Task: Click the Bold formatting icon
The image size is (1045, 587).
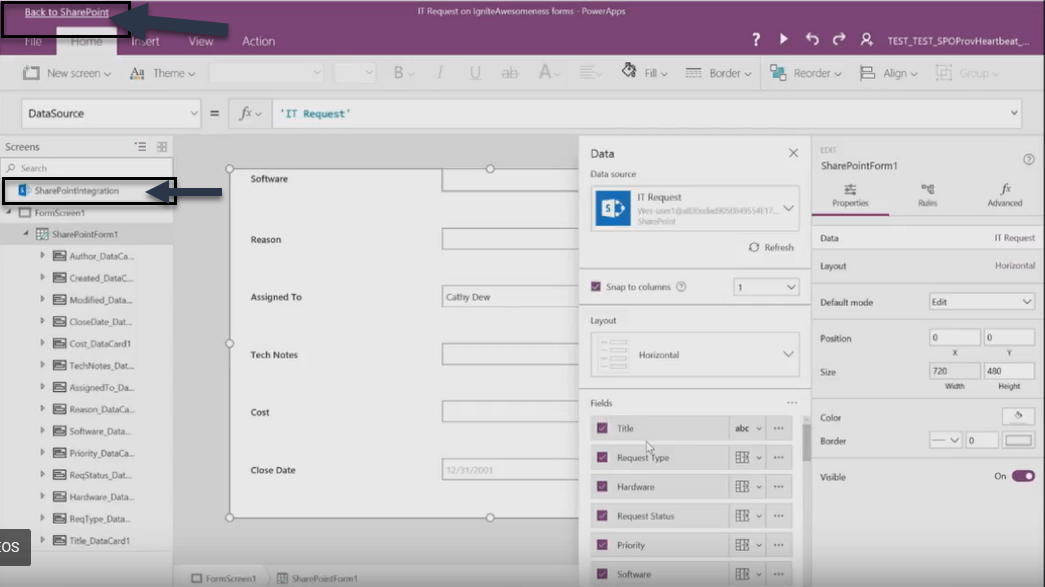Action: click(x=398, y=73)
